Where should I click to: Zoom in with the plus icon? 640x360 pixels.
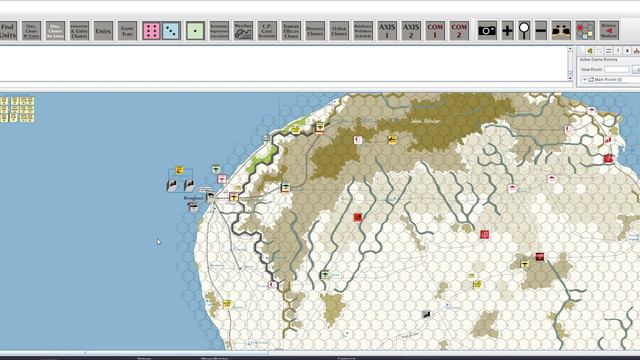coord(507,31)
